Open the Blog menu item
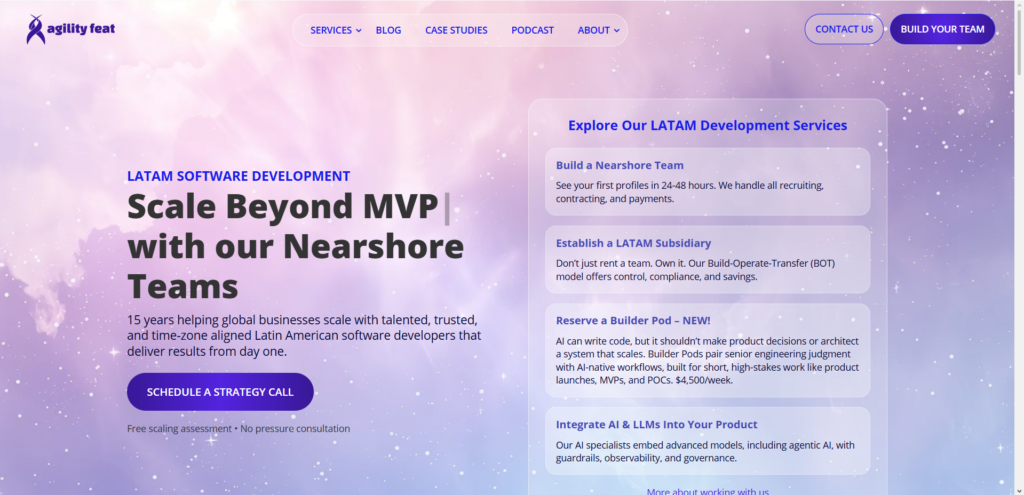This screenshot has width=1024, height=495. [389, 30]
